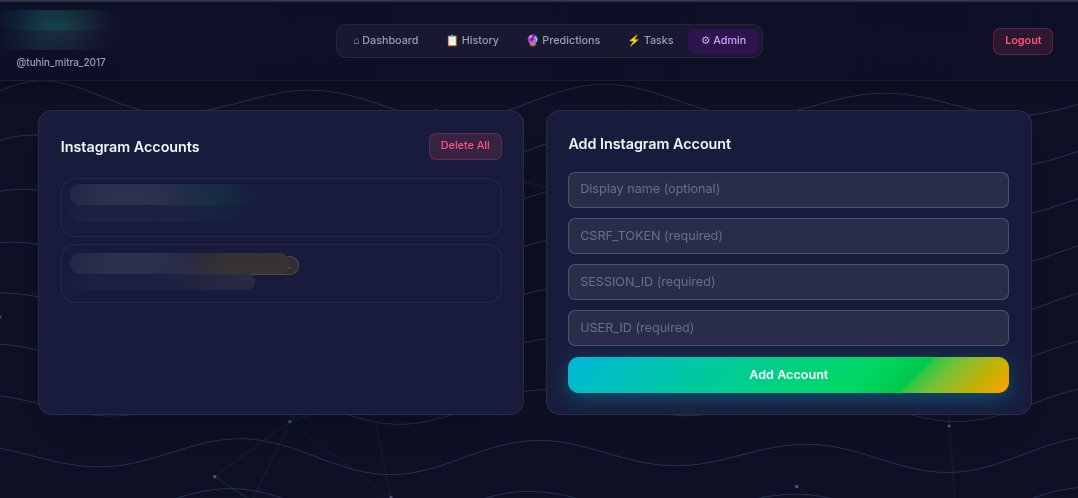
Task: Click the @tuhin_mitra_2017 username
Action: tap(61, 63)
